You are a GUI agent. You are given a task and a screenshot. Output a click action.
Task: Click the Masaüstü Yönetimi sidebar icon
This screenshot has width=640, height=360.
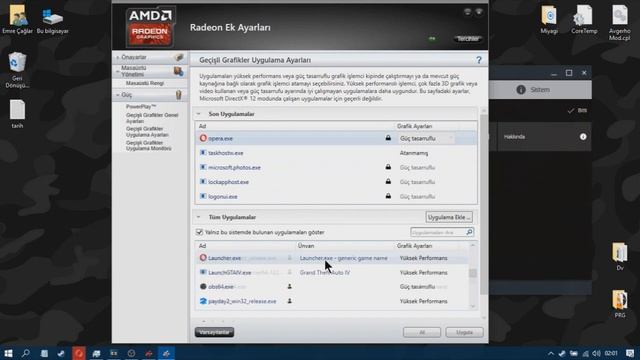[178, 71]
